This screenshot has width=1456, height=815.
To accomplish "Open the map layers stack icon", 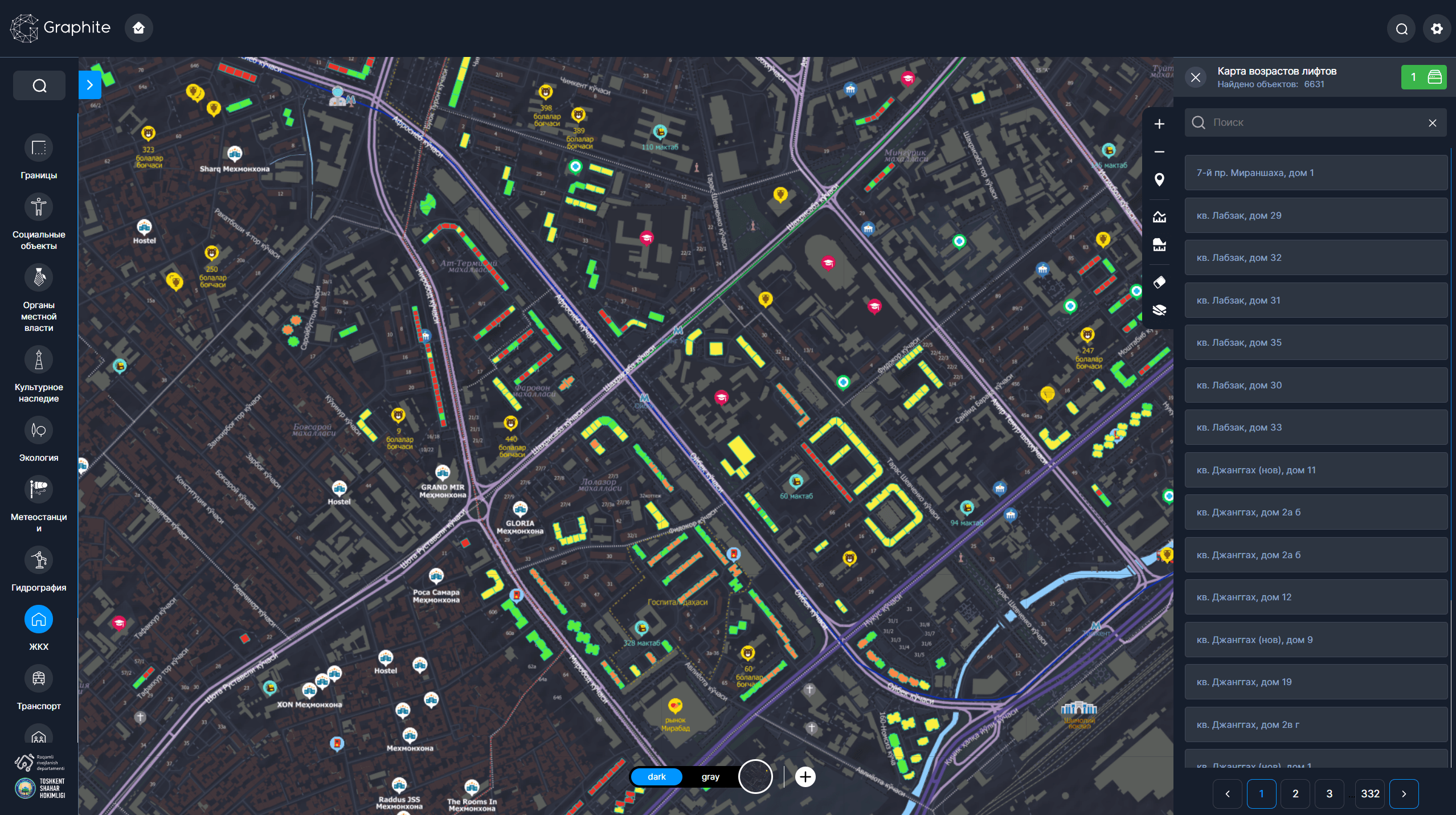I will click(1159, 310).
